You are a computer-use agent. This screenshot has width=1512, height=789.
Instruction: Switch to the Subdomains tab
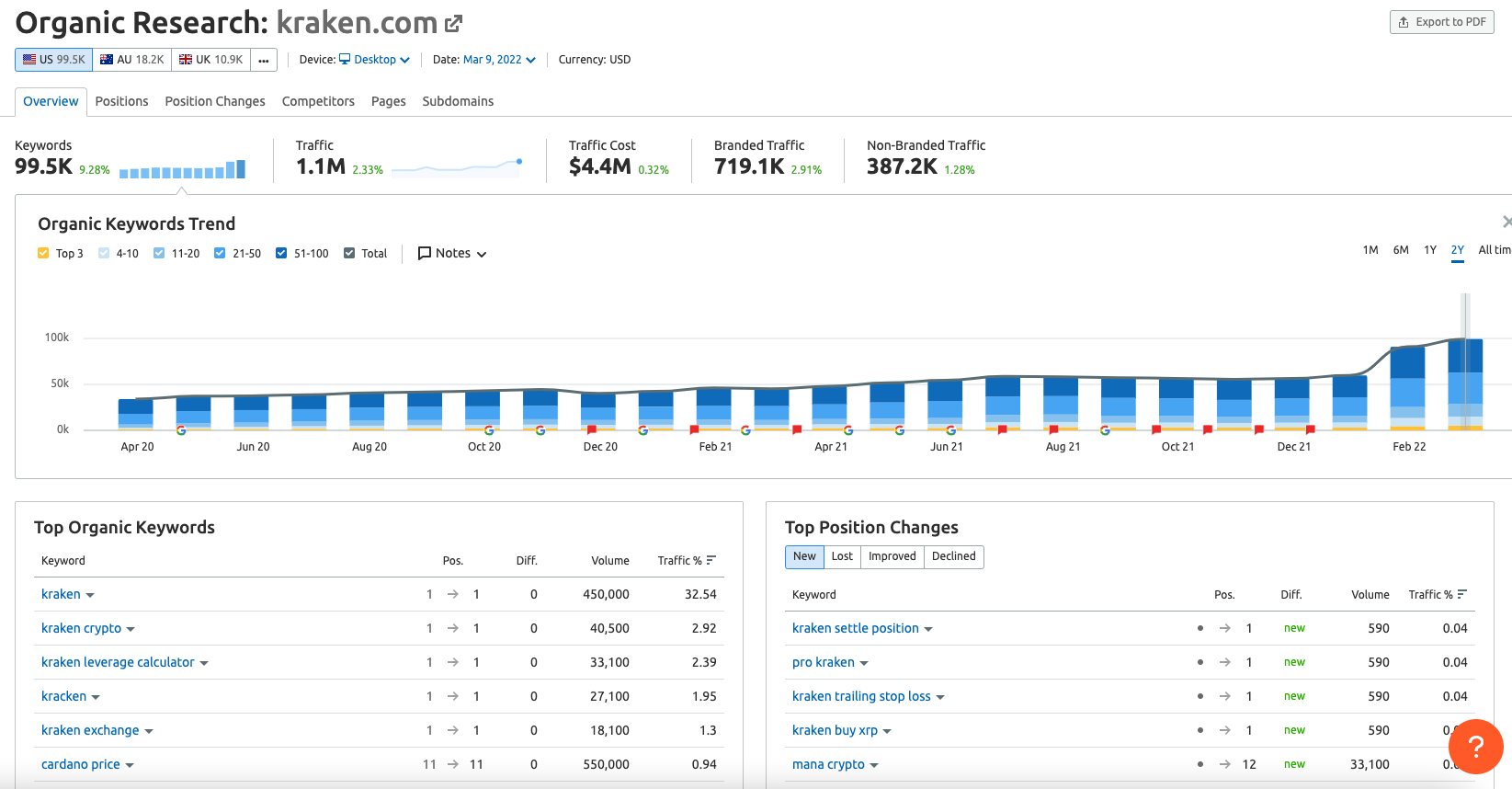(x=458, y=101)
